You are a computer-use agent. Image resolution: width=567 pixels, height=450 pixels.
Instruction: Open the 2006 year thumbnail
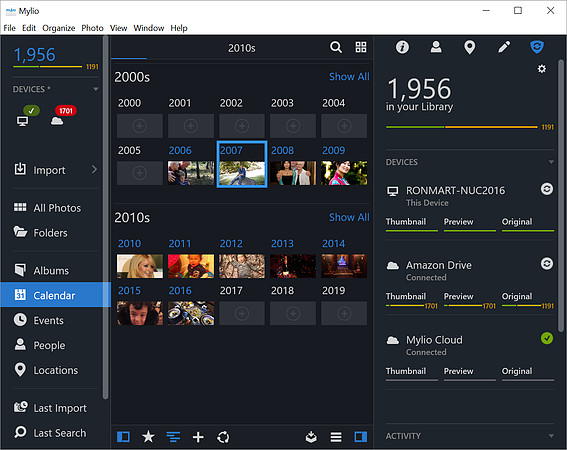[191, 173]
